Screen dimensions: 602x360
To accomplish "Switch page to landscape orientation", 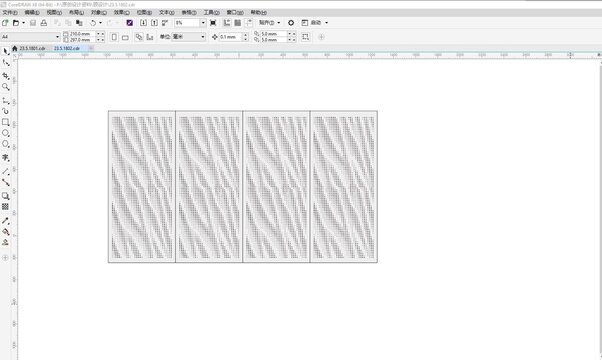I will (x=125, y=37).
